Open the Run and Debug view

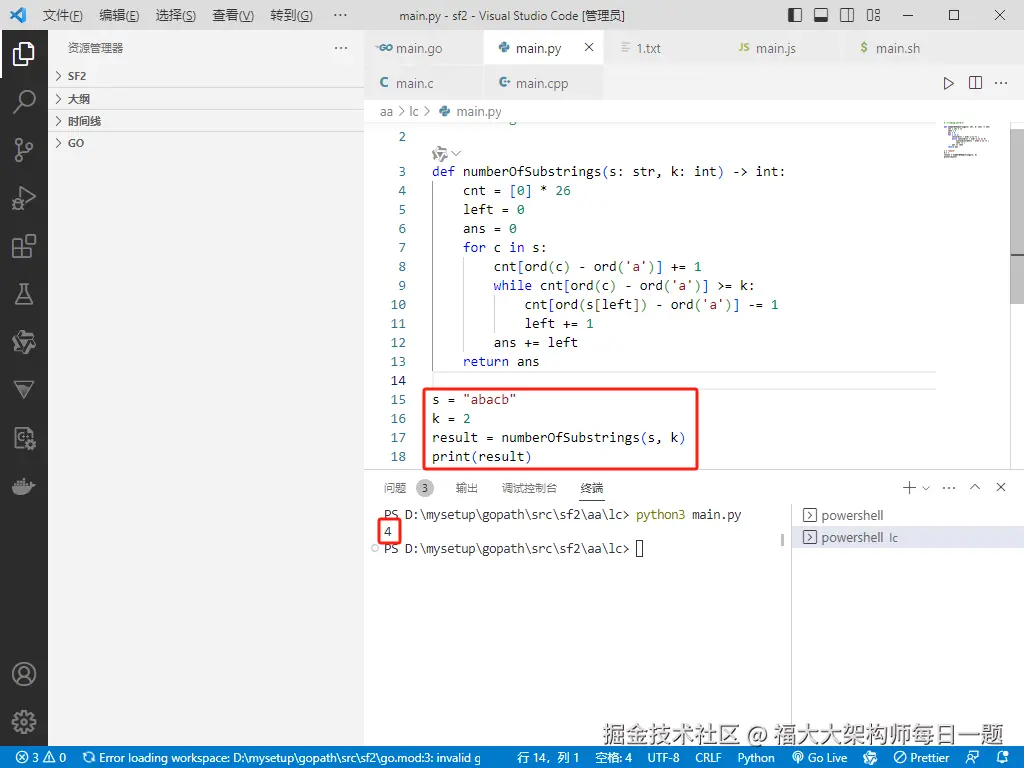(24, 198)
